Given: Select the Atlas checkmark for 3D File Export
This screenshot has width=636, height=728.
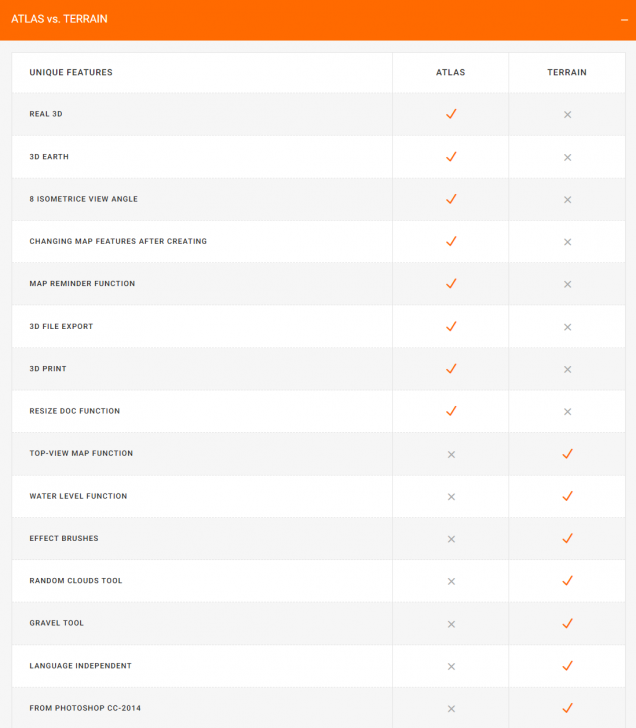Looking at the screenshot, I should click(451, 326).
